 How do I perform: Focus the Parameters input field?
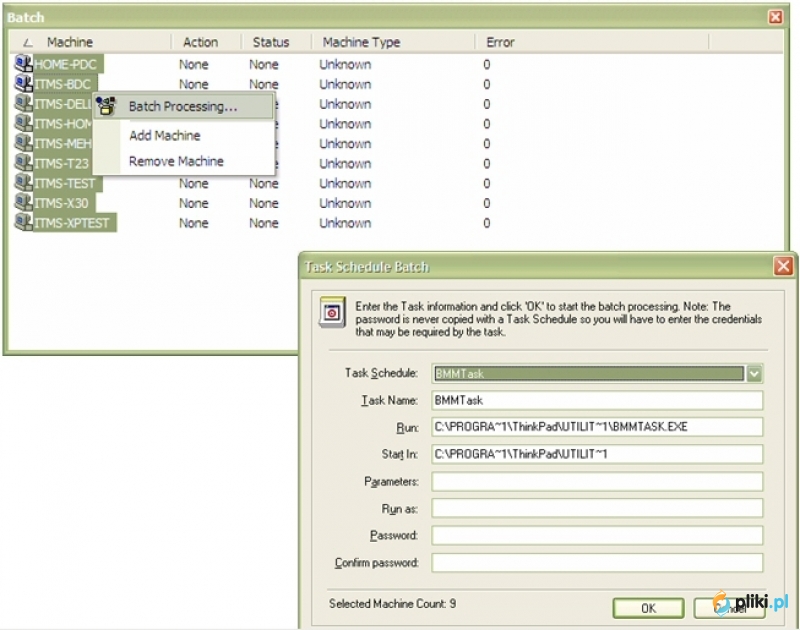tap(597, 481)
